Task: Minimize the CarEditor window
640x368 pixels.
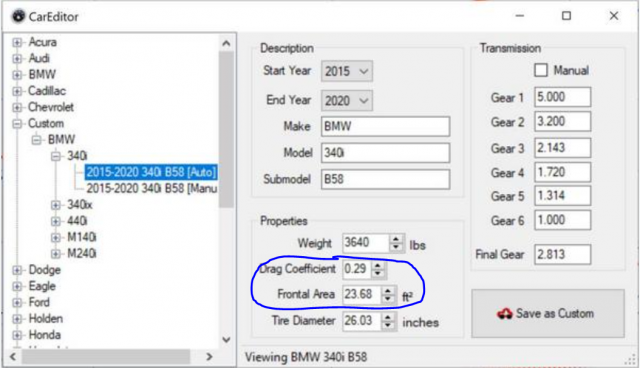Action: pos(520,16)
